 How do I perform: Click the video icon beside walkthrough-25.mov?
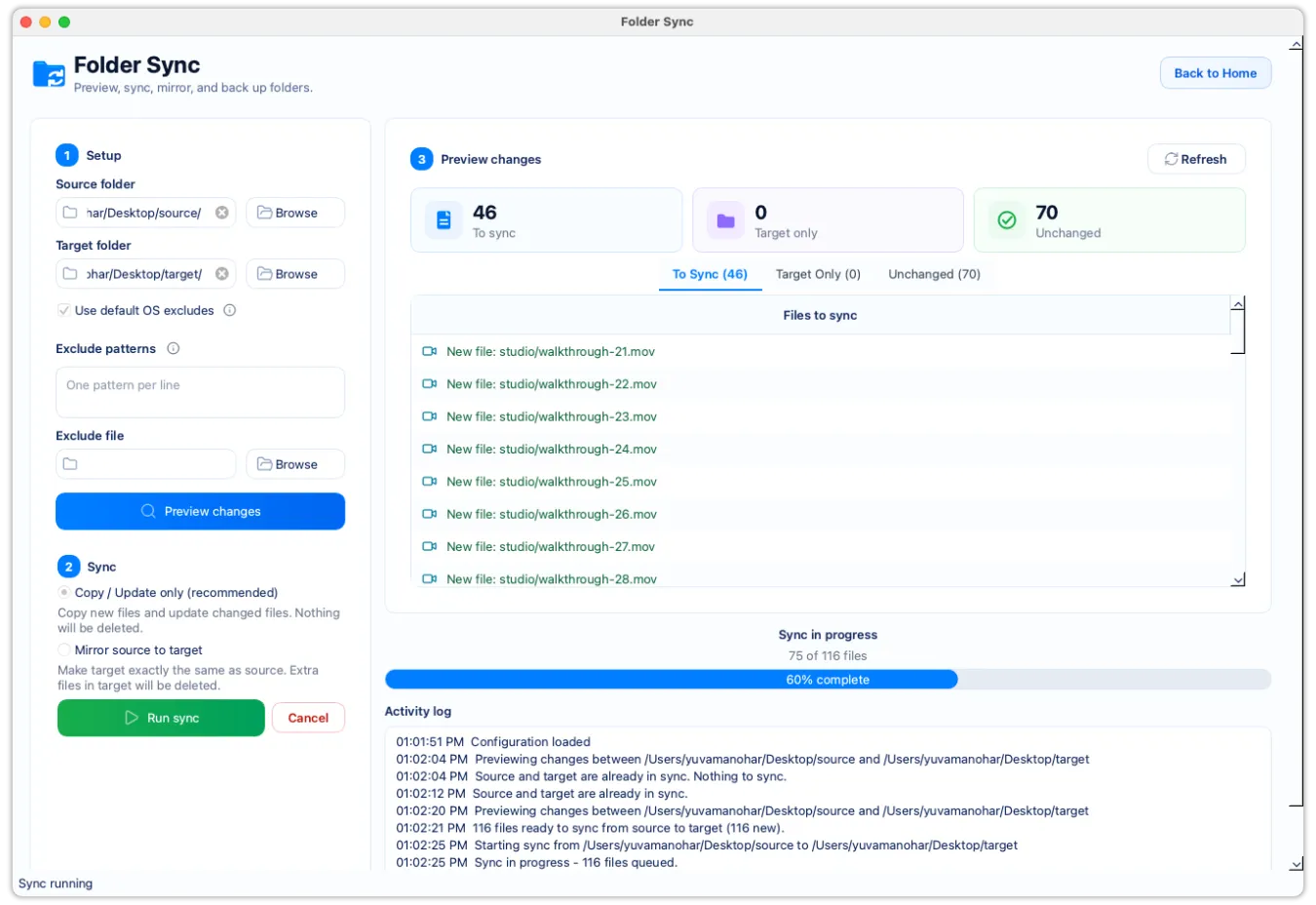(x=429, y=482)
